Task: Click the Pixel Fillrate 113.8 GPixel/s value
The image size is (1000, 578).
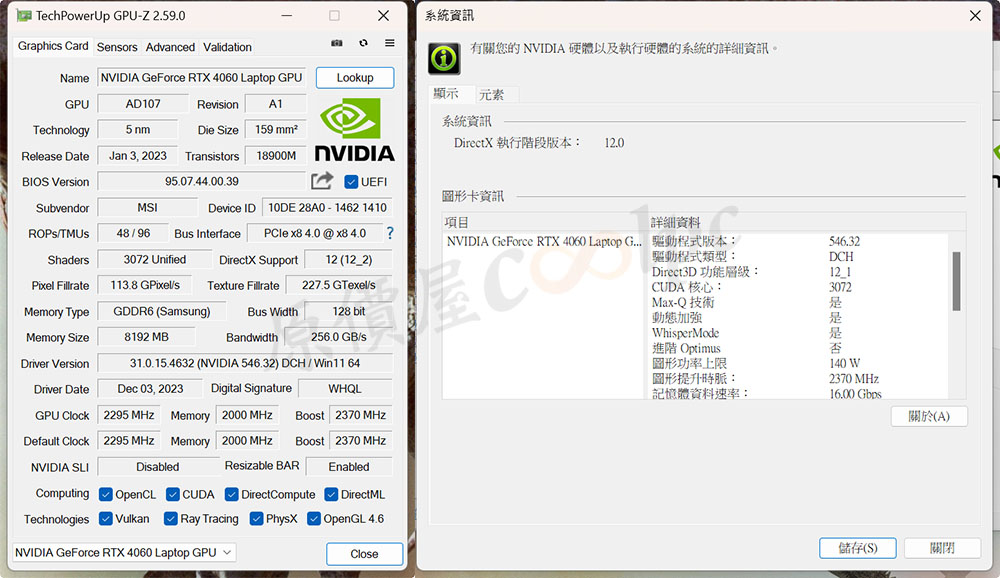Action: (x=145, y=285)
